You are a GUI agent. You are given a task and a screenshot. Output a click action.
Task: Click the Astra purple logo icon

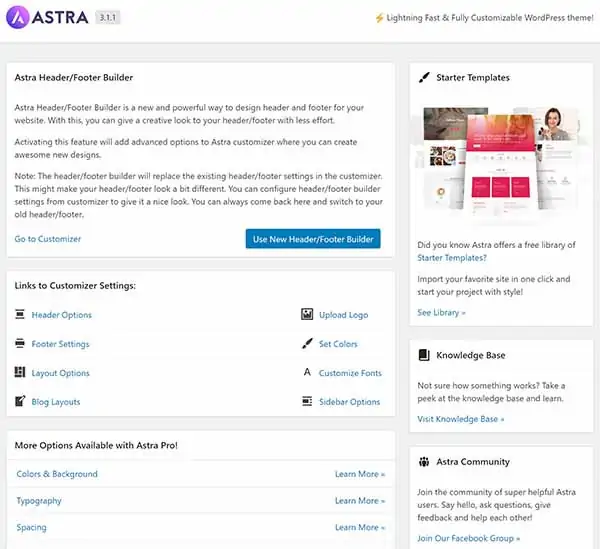point(18,17)
